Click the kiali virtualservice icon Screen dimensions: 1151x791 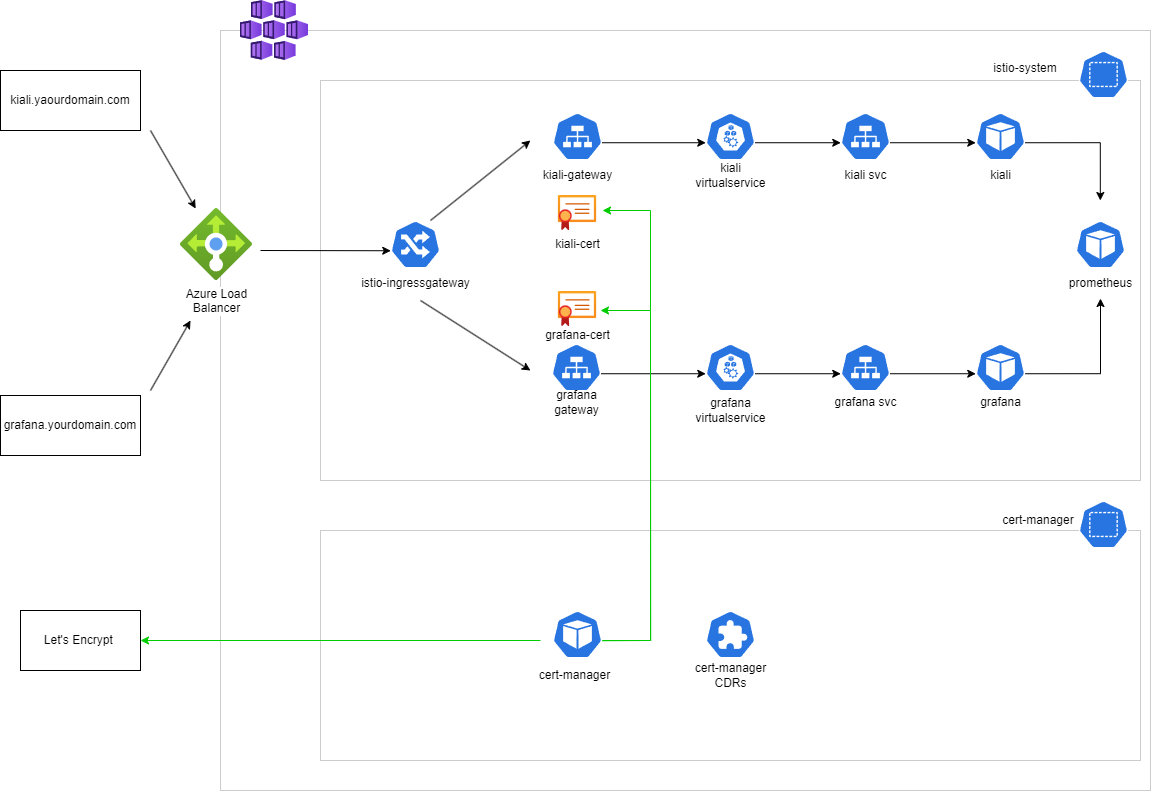pos(730,136)
